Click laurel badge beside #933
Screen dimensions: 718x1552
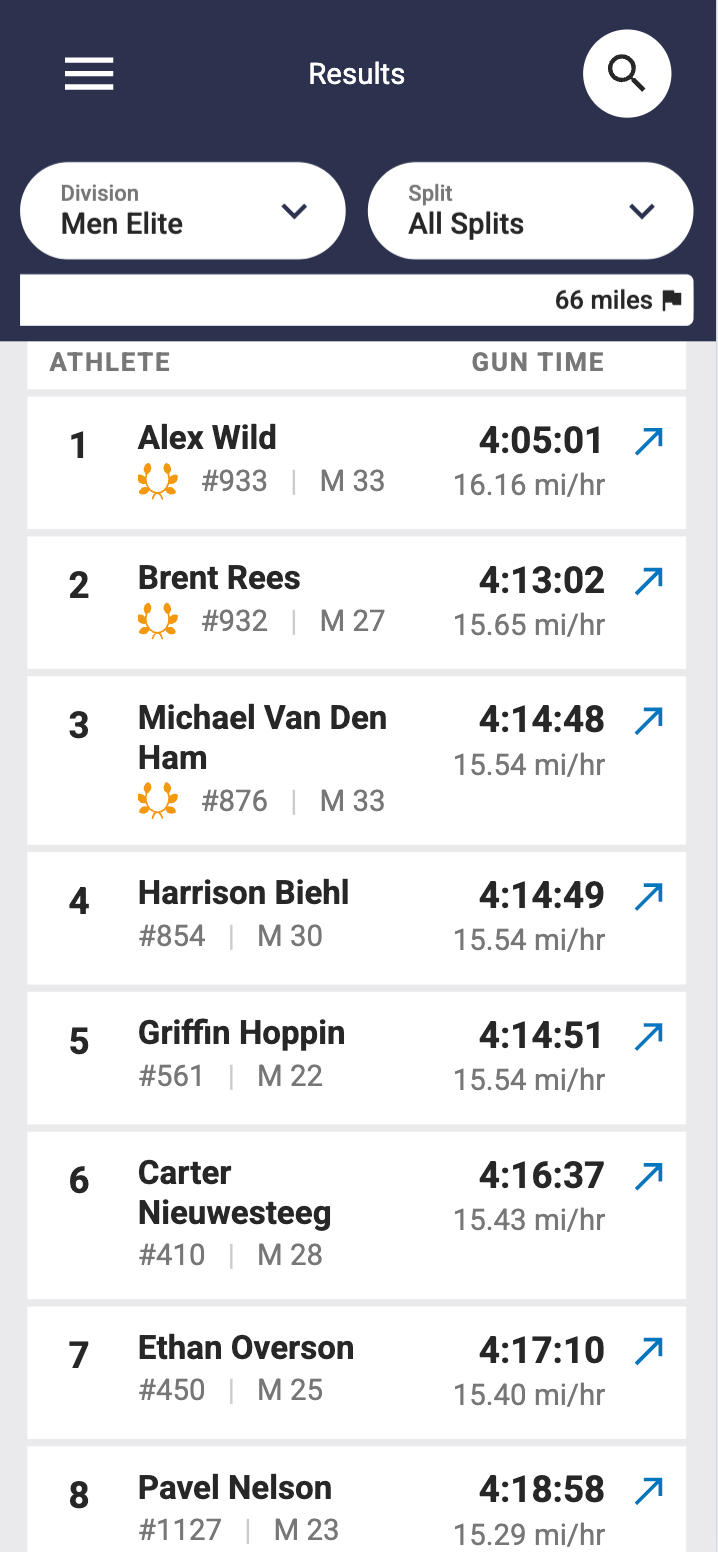click(x=157, y=482)
